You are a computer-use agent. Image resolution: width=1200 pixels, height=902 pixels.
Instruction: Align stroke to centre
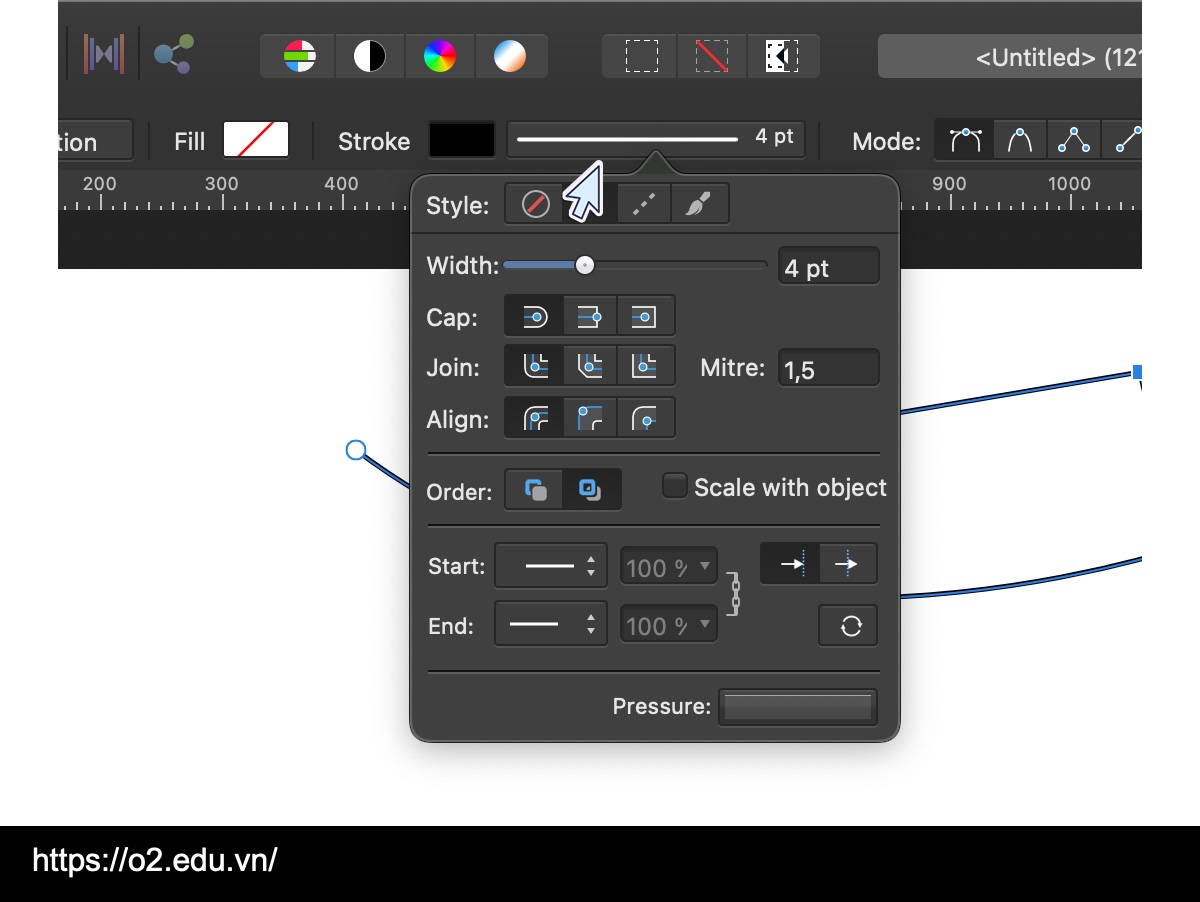click(535, 419)
